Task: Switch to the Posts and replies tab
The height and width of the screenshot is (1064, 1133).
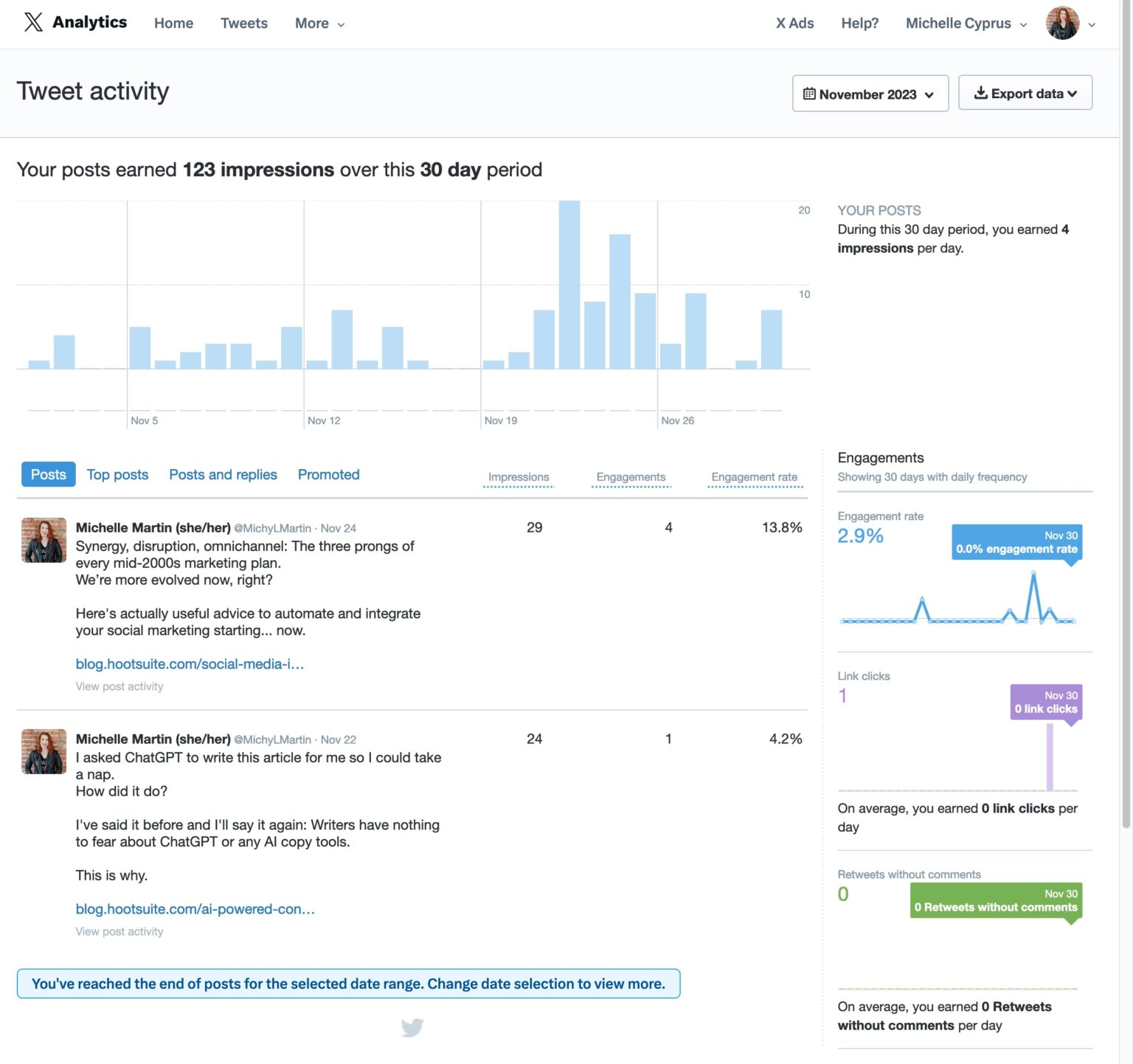Action: [x=223, y=474]
